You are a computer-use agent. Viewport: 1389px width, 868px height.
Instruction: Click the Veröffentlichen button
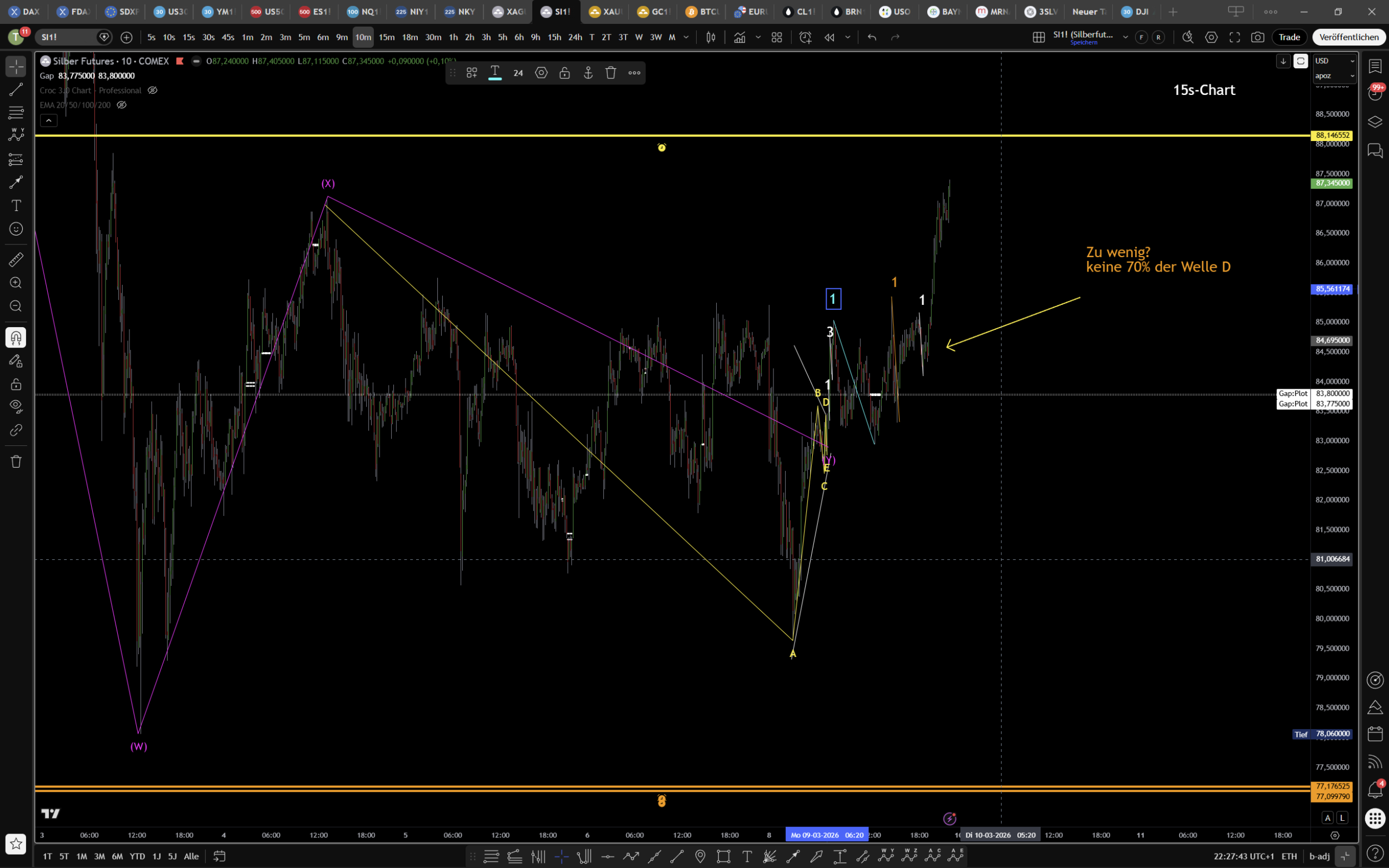[x=1348, y=37]
